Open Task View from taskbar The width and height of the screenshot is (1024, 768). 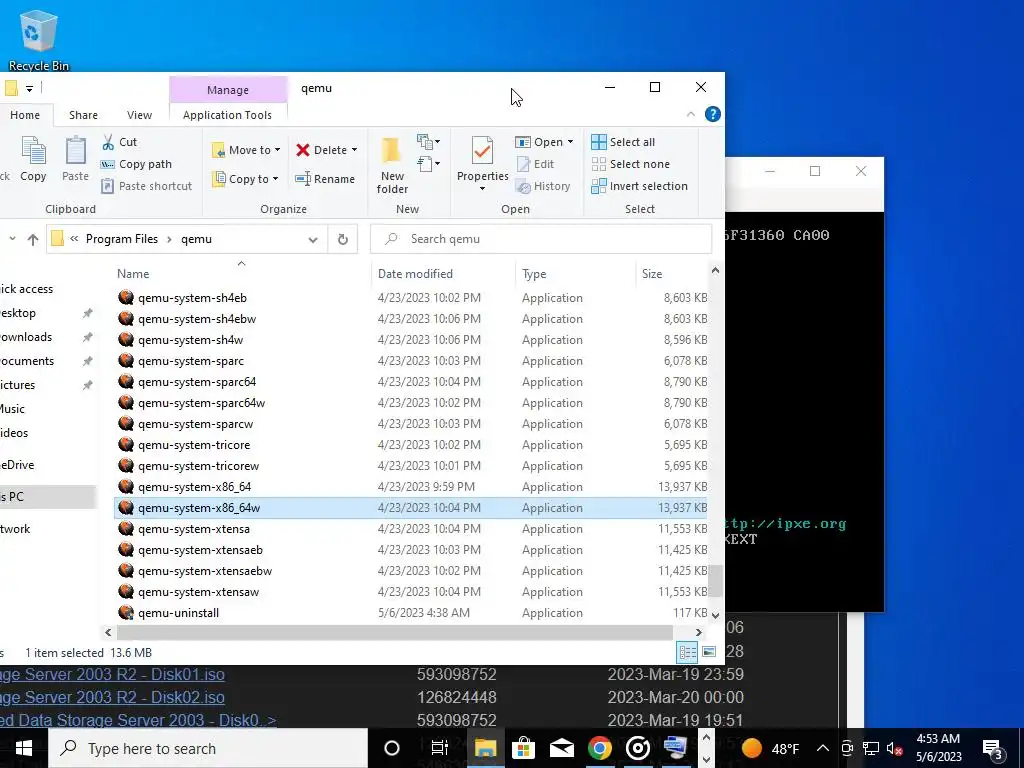(440, 748)
